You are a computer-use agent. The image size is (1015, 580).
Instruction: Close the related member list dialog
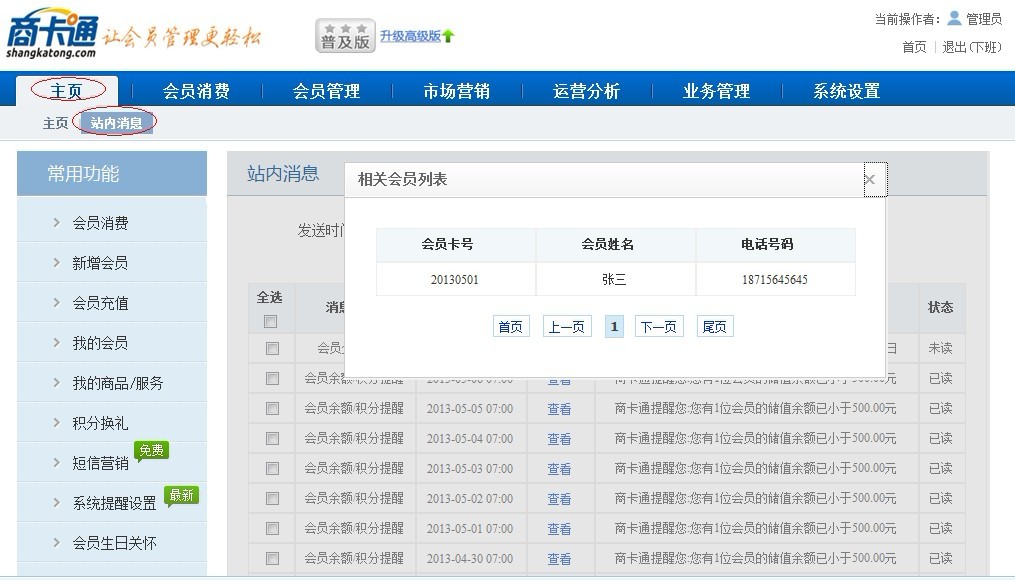click(869, 179)
